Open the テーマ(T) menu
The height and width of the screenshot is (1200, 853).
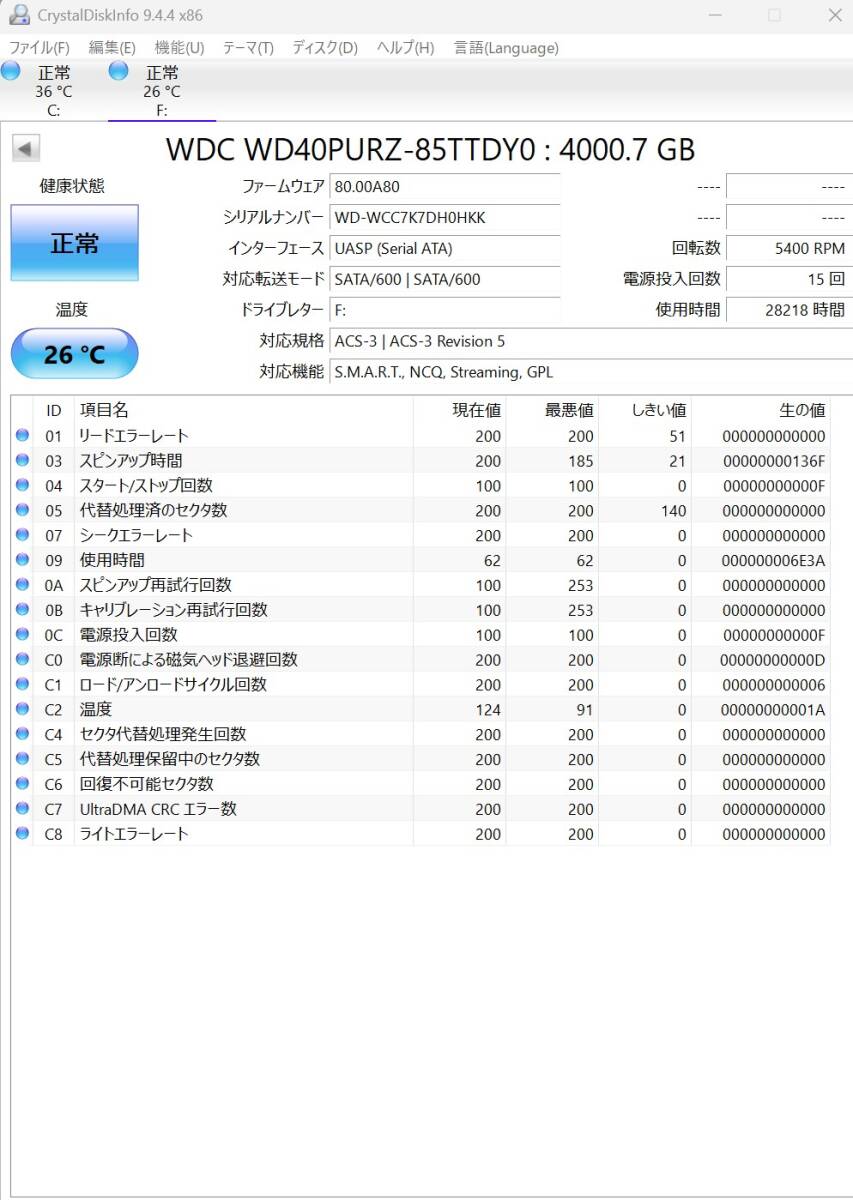[248, 47]
